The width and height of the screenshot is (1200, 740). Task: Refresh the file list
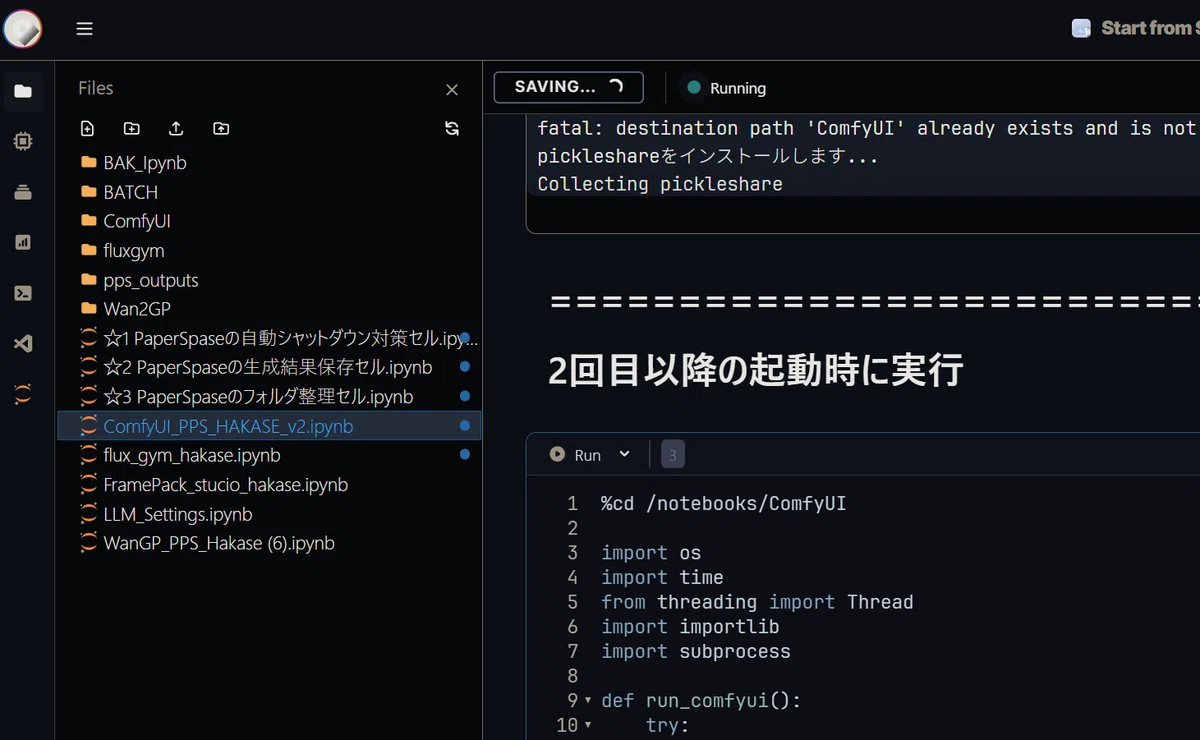coord(452,128)
